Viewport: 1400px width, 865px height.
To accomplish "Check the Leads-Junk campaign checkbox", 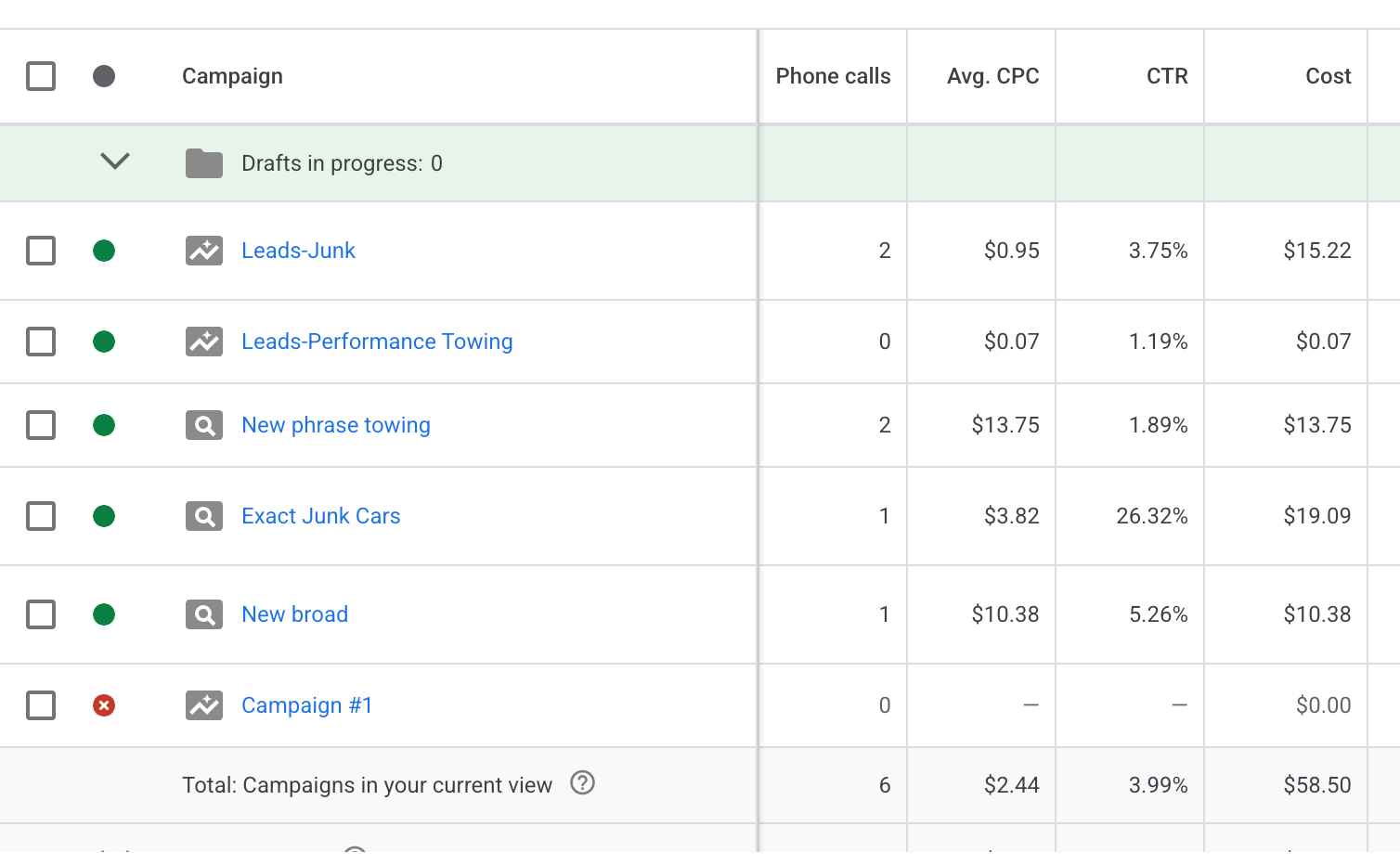I will click(41, 251).
